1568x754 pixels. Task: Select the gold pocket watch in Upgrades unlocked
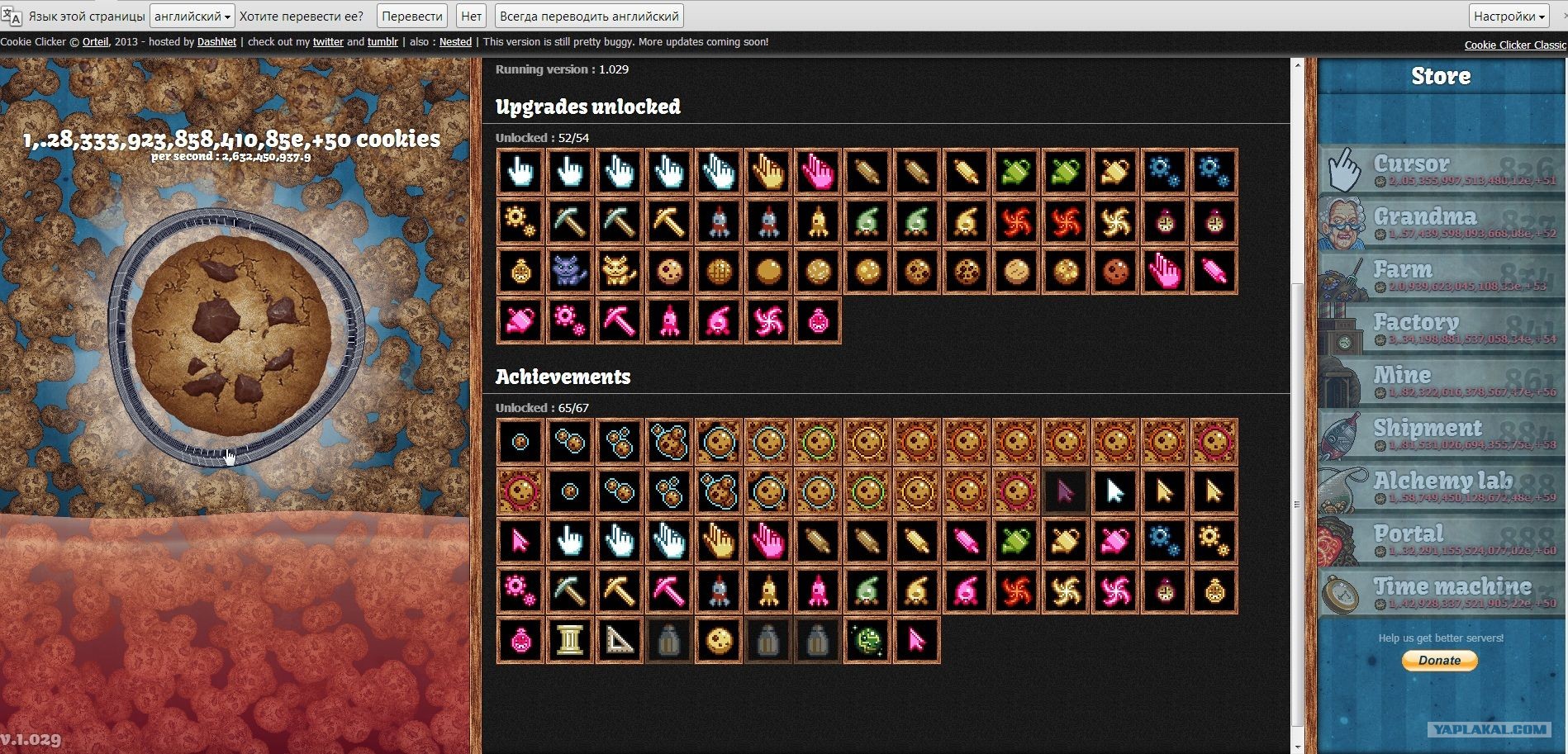tap(520, 271)
